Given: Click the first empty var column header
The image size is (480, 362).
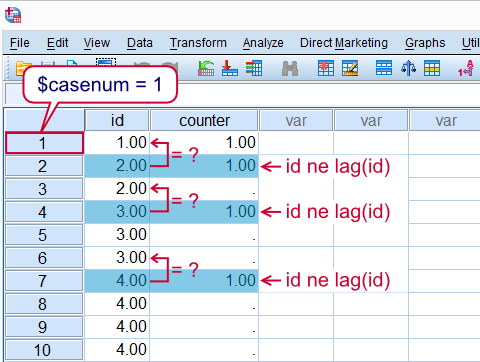Looking at the screenshot, I should tap(296, 120).
